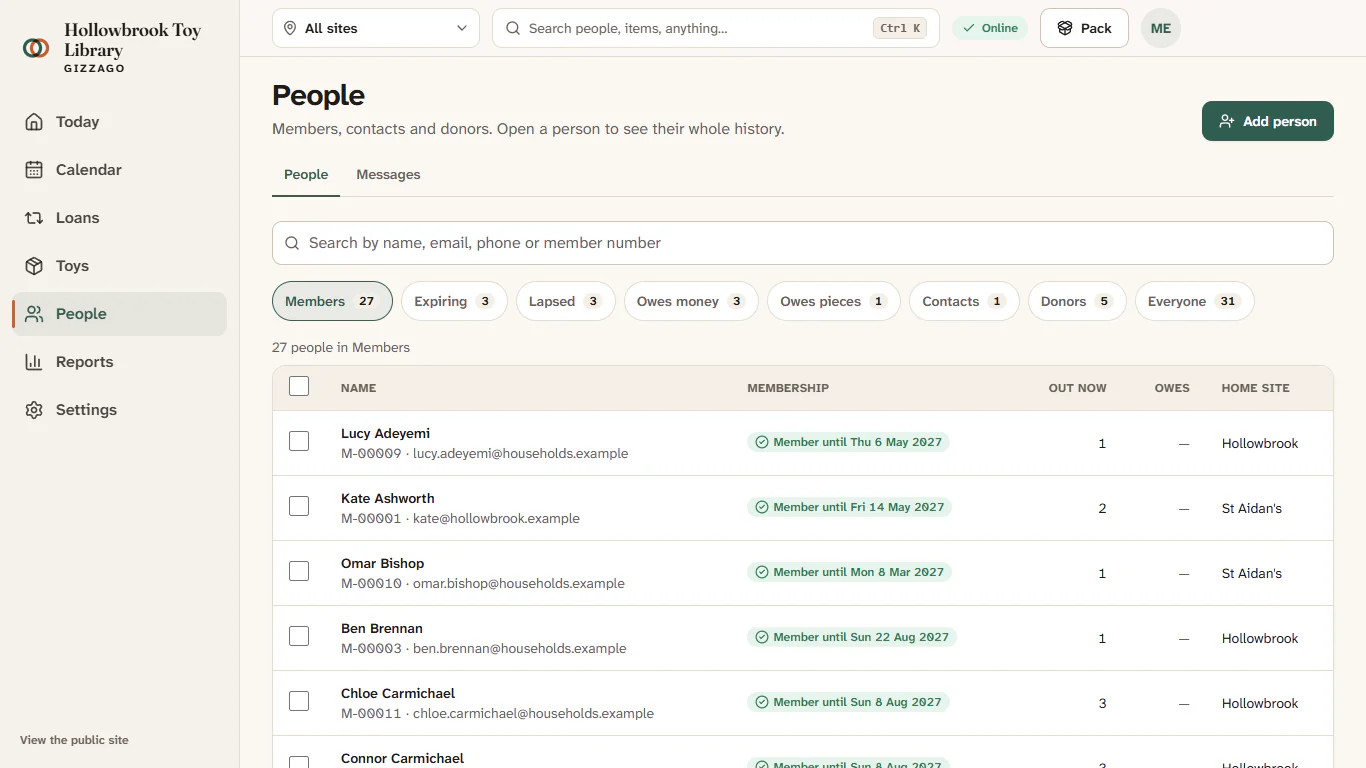Open Reports via the bar chart icon

(x=34, y=362)
